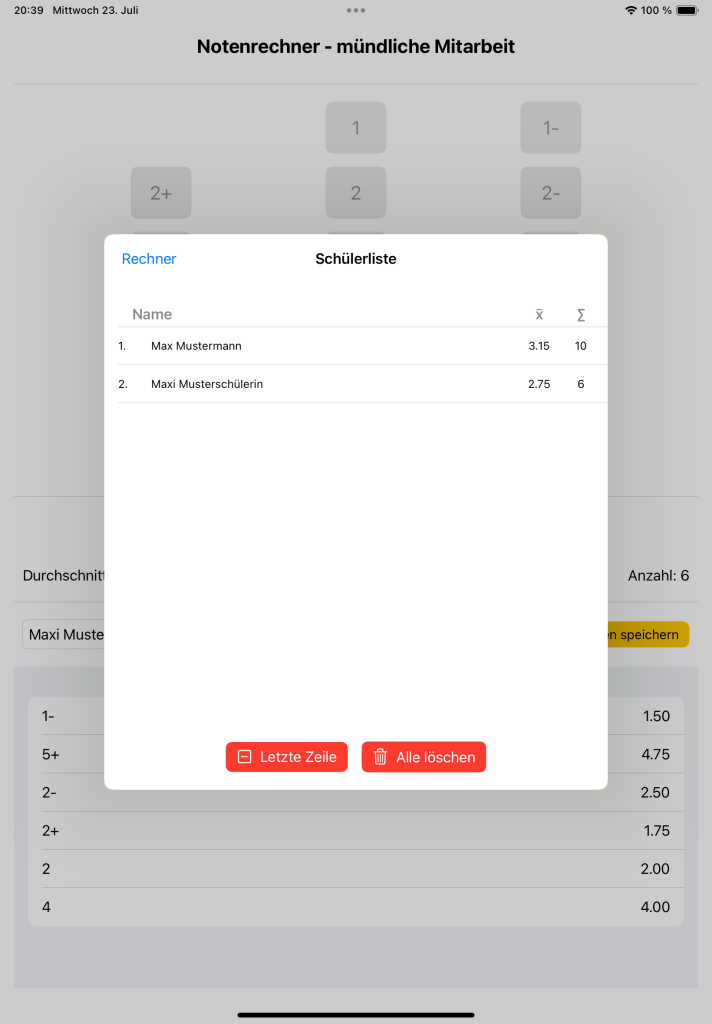Click the minus icon in Letzte Zeile

point(244,757)
